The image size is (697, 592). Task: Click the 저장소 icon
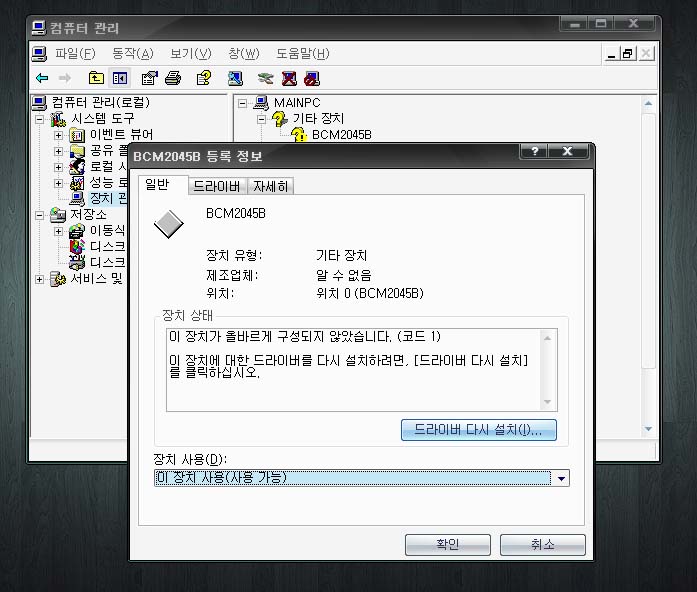[58, 215]
